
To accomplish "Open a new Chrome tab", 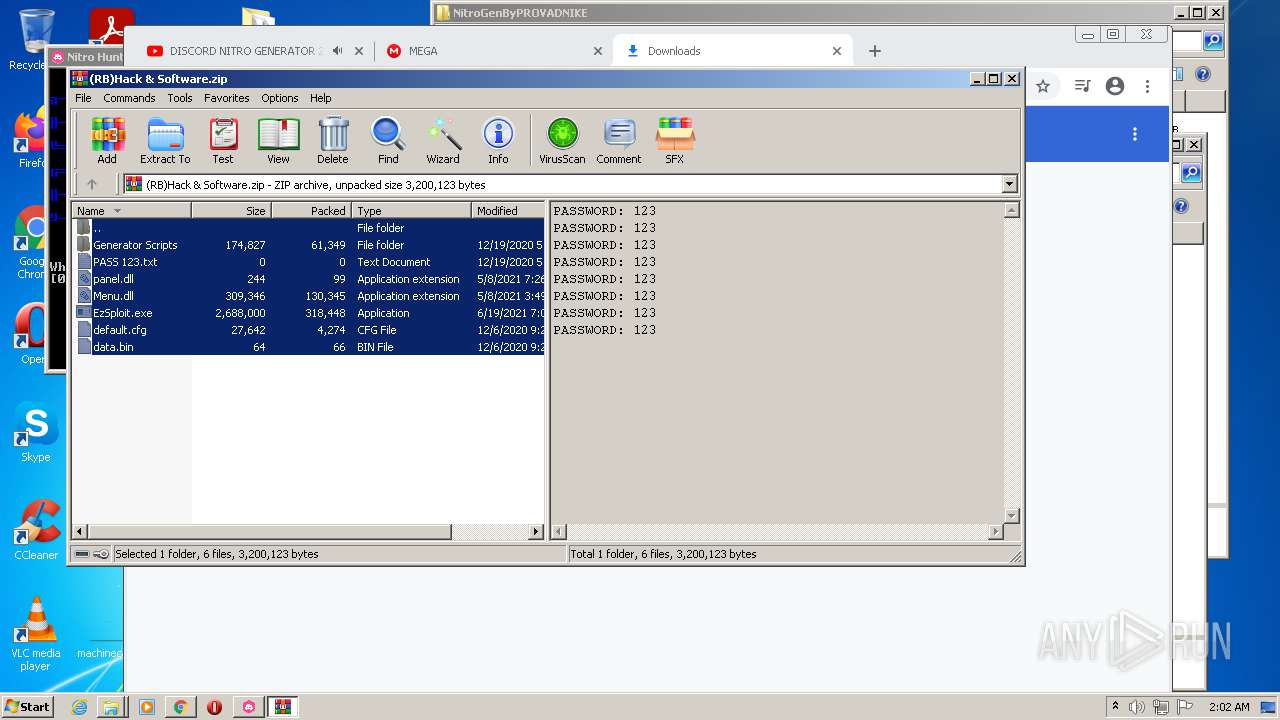I will point(875,51).
